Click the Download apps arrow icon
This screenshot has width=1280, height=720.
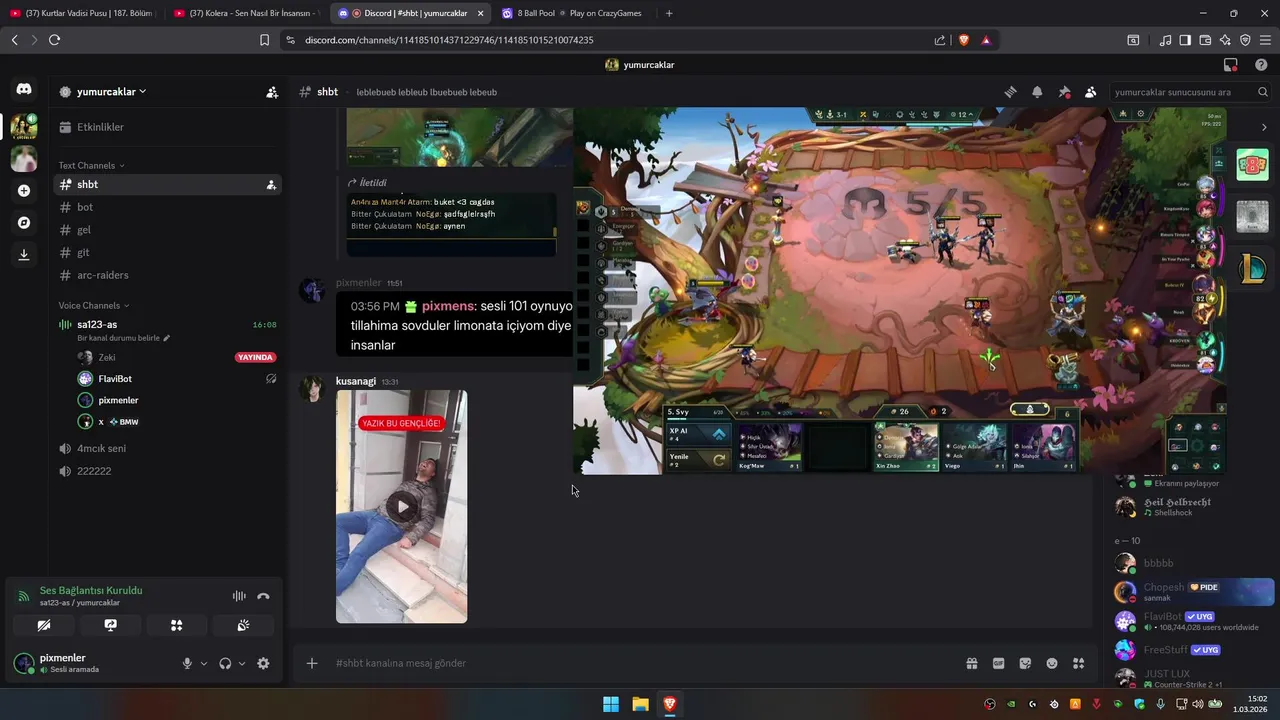pos(24,255)
